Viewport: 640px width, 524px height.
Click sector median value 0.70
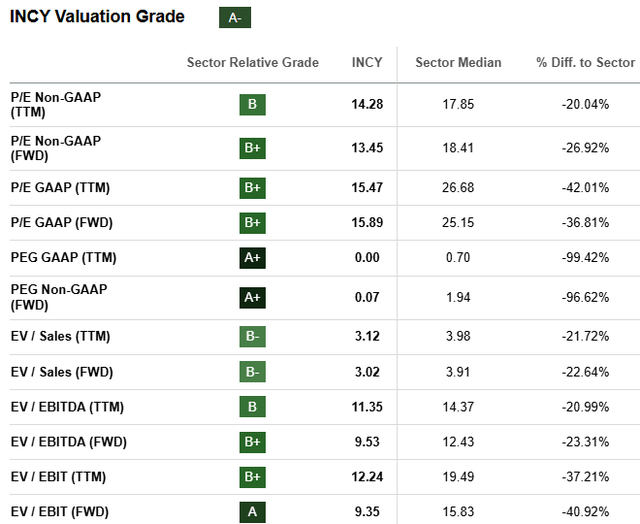[458, 258]
